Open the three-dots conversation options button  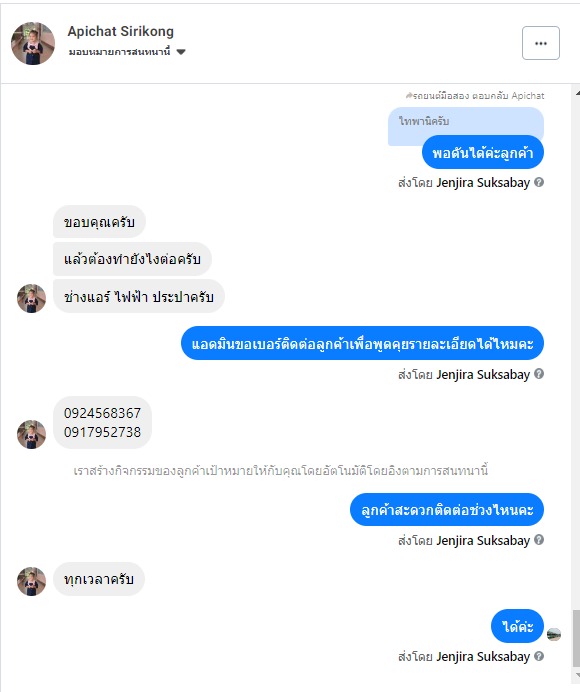[541, 43]
